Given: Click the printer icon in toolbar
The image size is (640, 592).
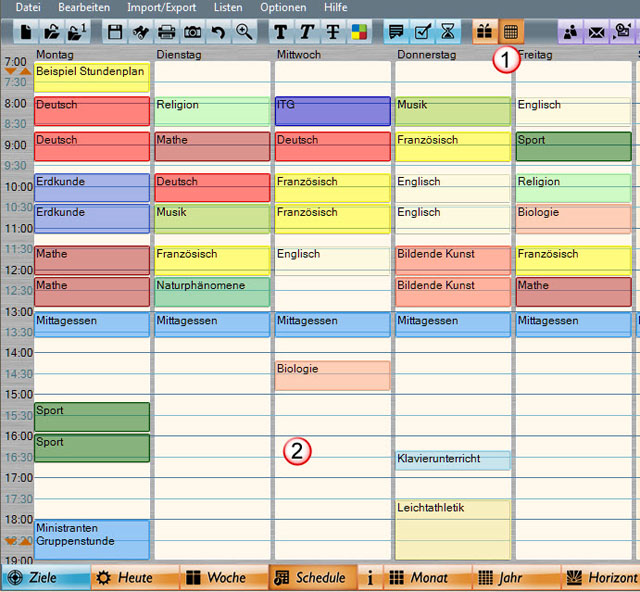Looking at the screenshot, I should click(x=167, y=32).
